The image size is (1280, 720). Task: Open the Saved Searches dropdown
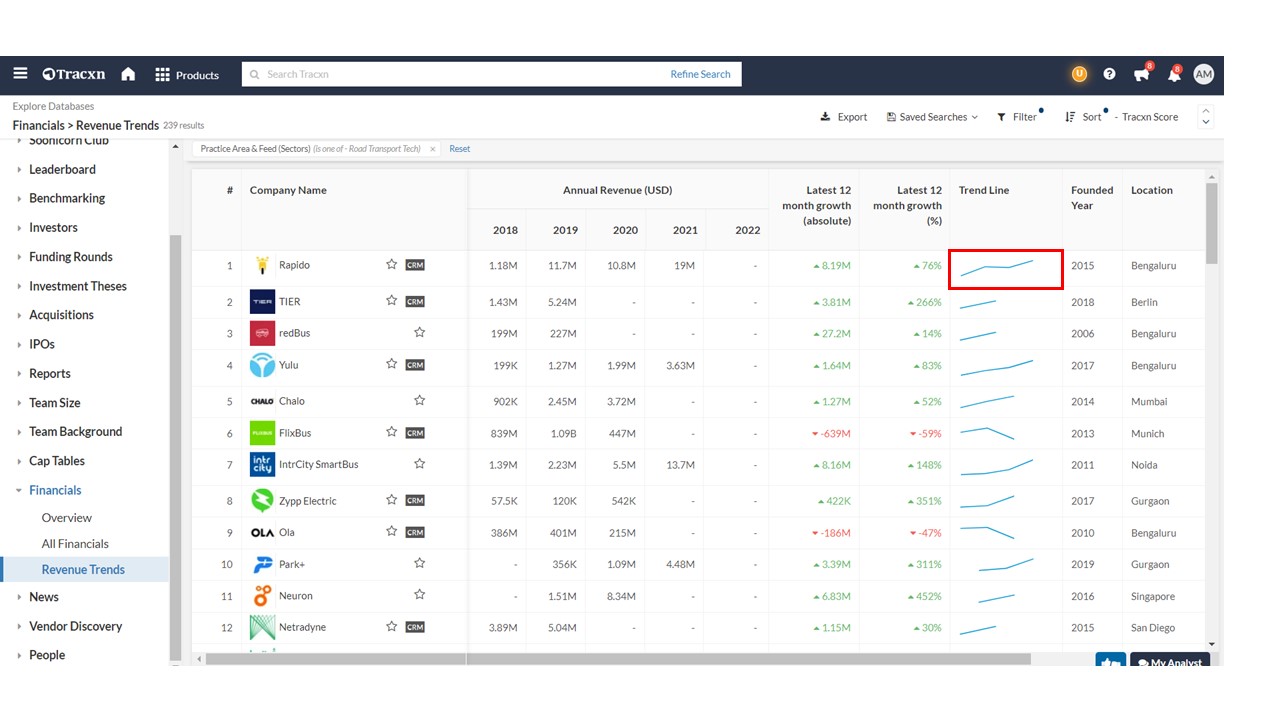932,117
